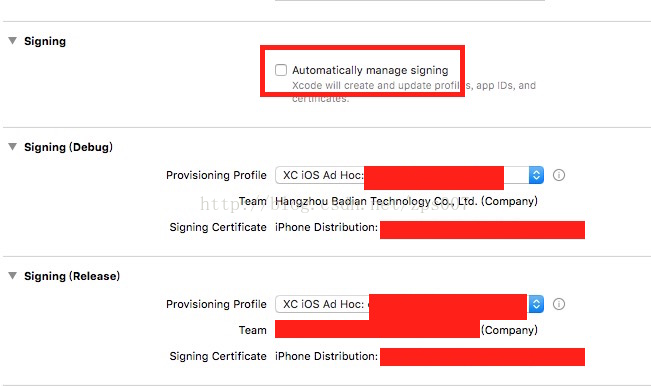Click iPhone Distribution certificate text under Release
The width and height of the screenshot is (651, 386).
(326, 357)
